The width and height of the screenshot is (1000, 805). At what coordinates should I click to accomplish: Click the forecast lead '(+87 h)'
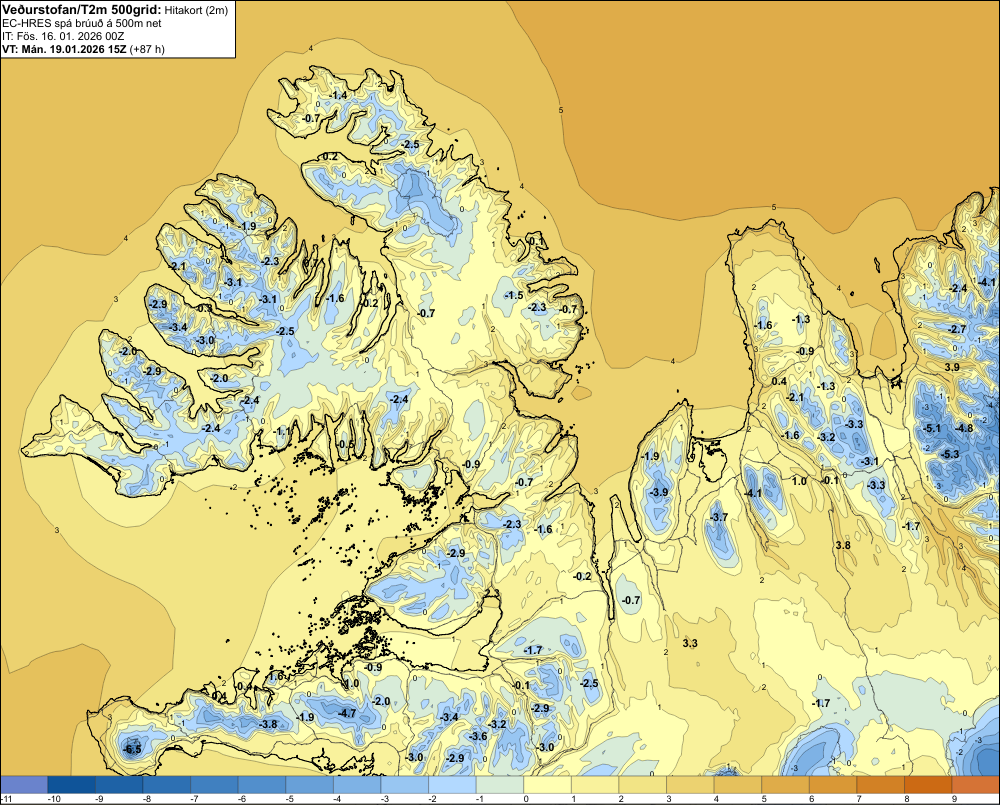(x=147, y=49)
